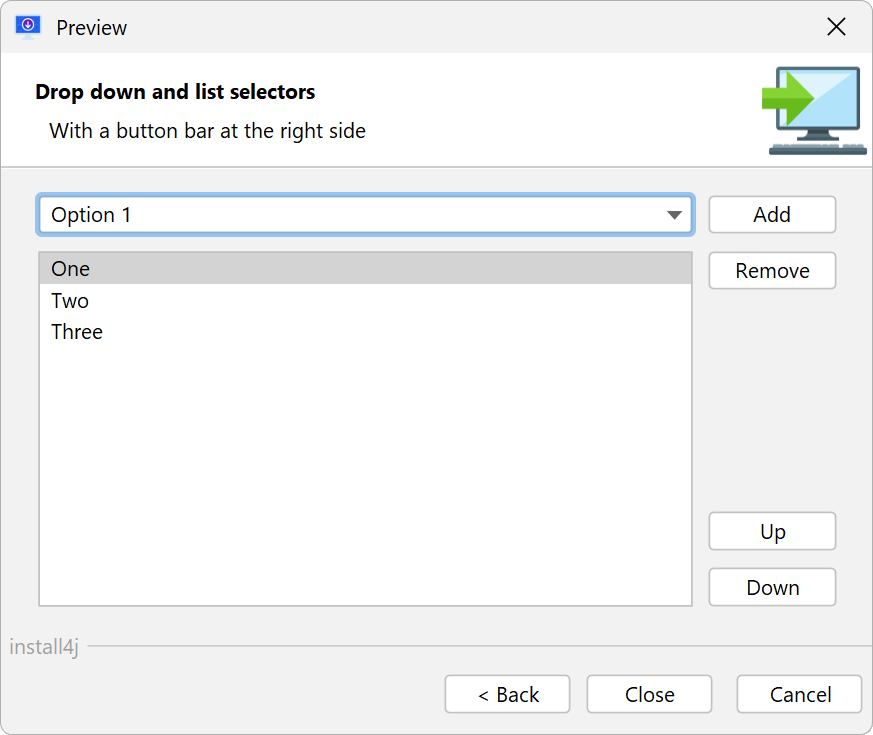Click the Preview window app icon
Image resolution: width=873 pixels, height=735 pixels.
tap(28, 27)
